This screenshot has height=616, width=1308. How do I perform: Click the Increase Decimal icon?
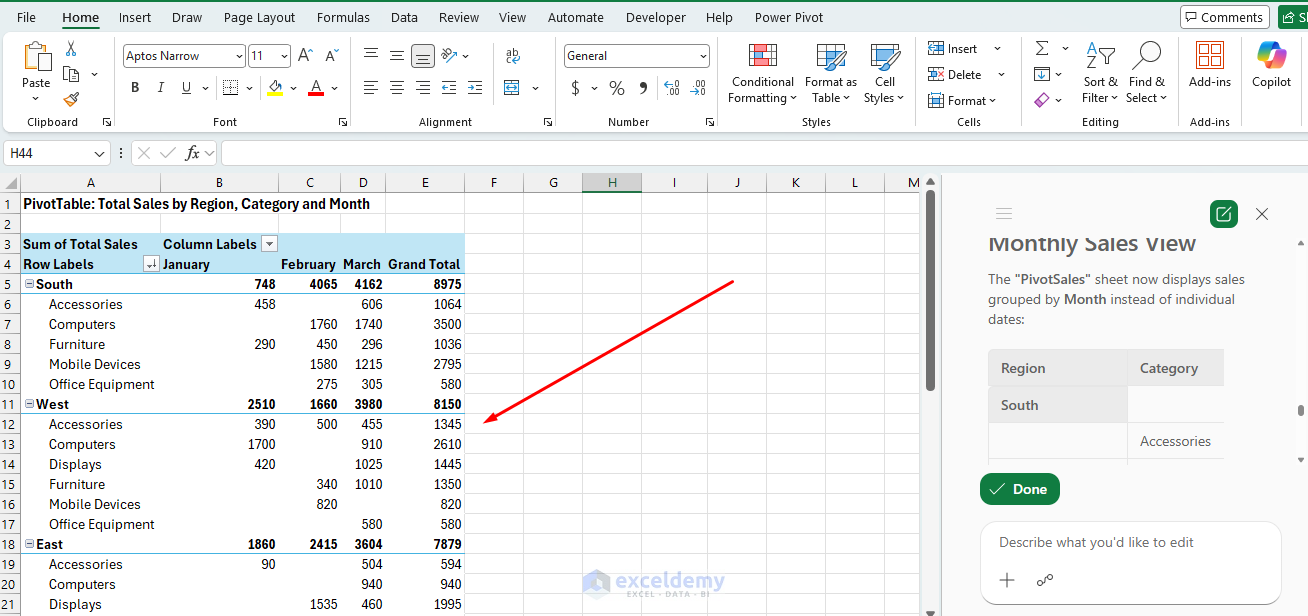(x=672, y=88)
